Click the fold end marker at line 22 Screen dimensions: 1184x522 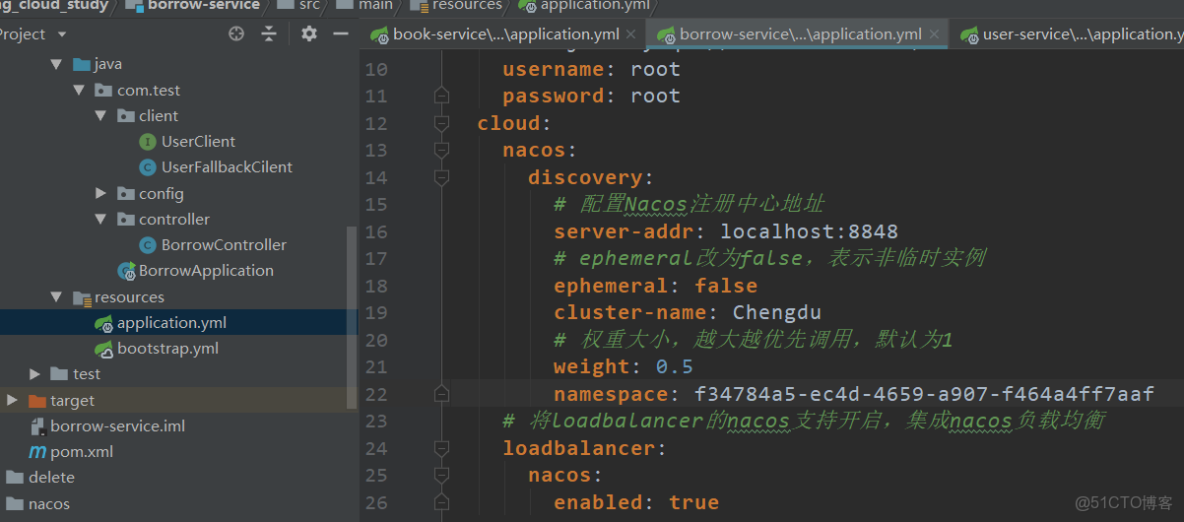coord(442,394)
